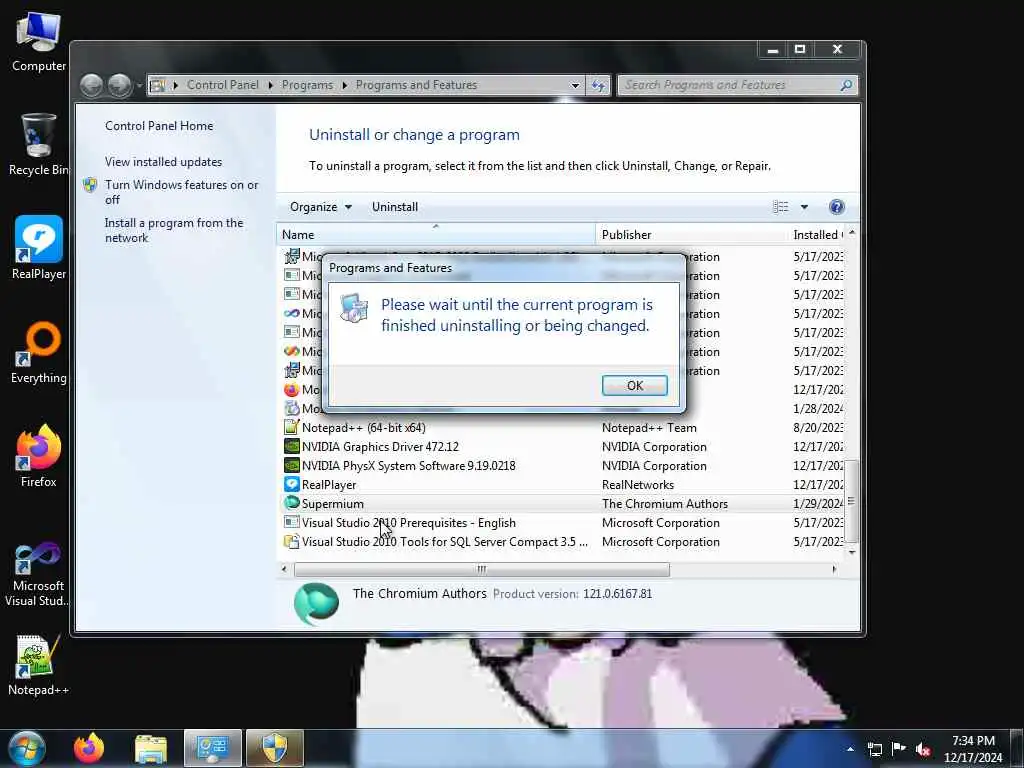Screen dimensions: 1024x768
Task: Open the Computer desktop icon
Action: click(39, 42)
